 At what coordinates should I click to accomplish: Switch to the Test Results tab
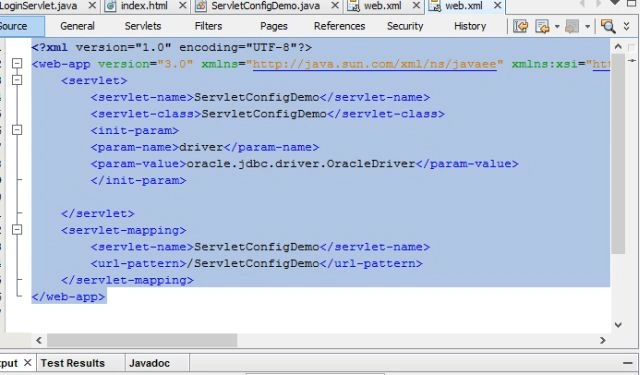pos(73,363)
